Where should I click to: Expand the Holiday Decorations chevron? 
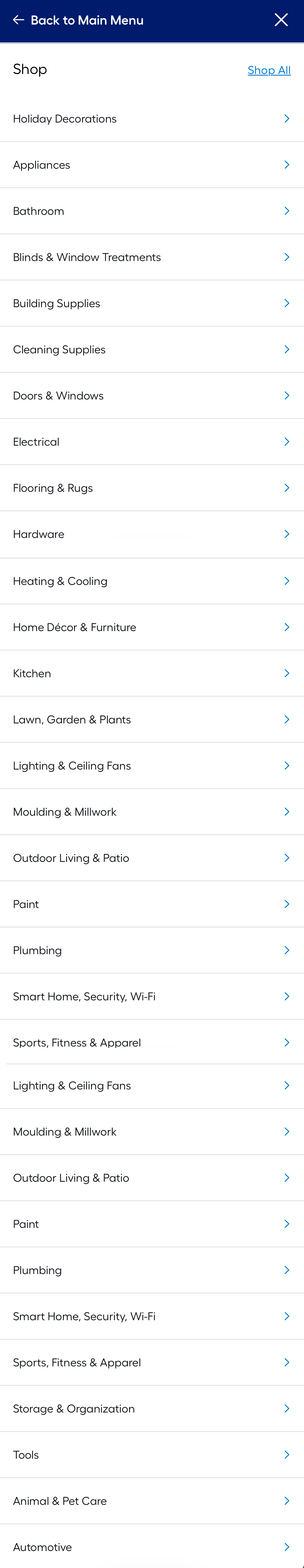[x=286, y=119]
